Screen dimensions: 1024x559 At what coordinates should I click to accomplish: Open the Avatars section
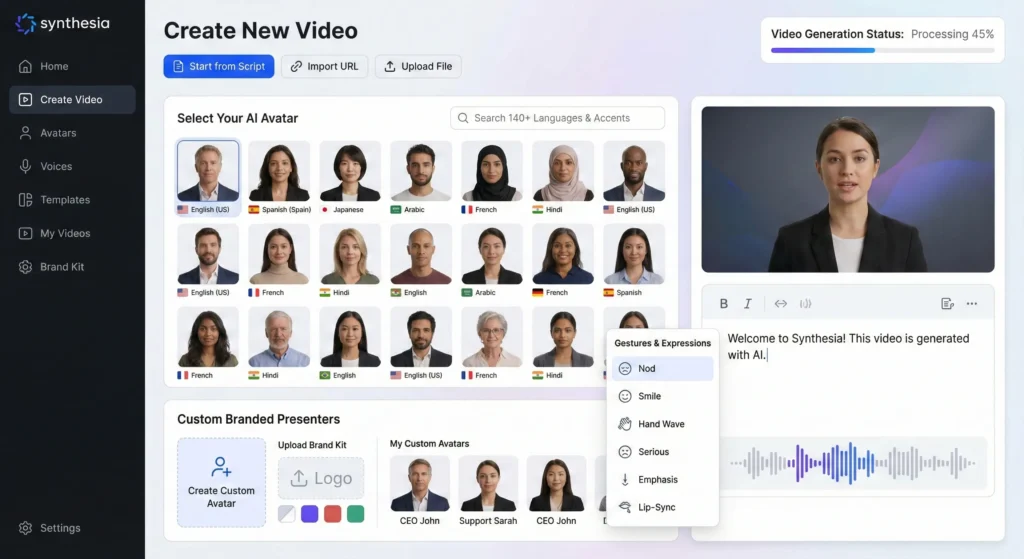(x=72, y=133)
